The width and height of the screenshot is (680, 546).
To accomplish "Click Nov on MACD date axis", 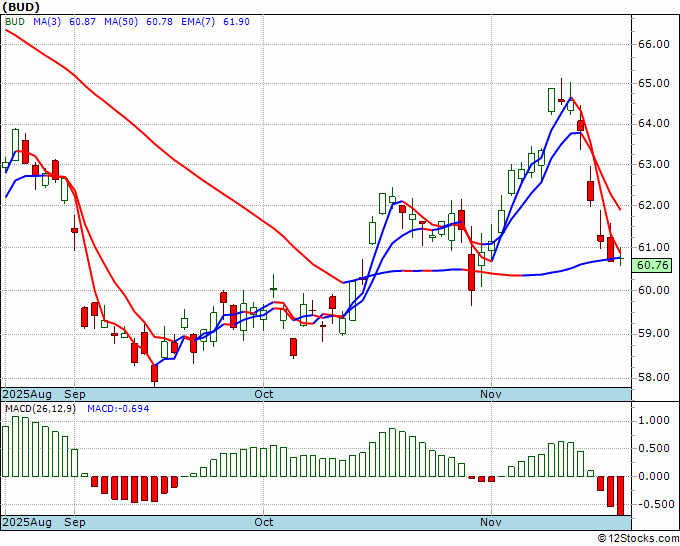I will click(491, 522).
